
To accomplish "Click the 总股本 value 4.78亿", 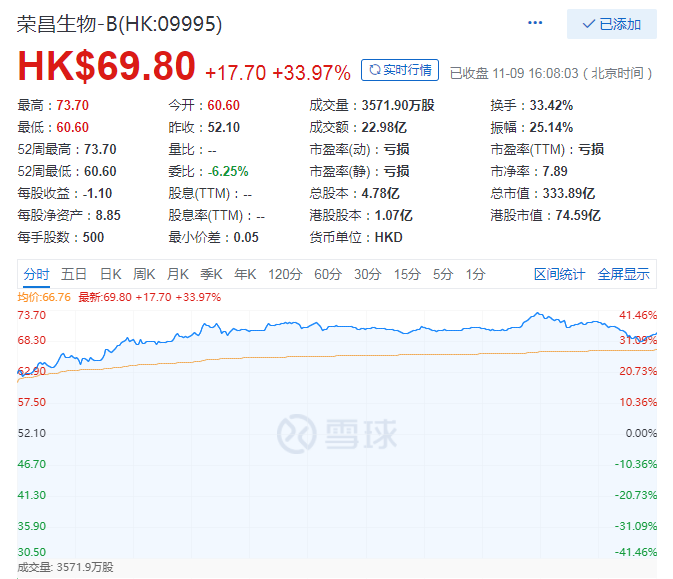I will 380,193.
